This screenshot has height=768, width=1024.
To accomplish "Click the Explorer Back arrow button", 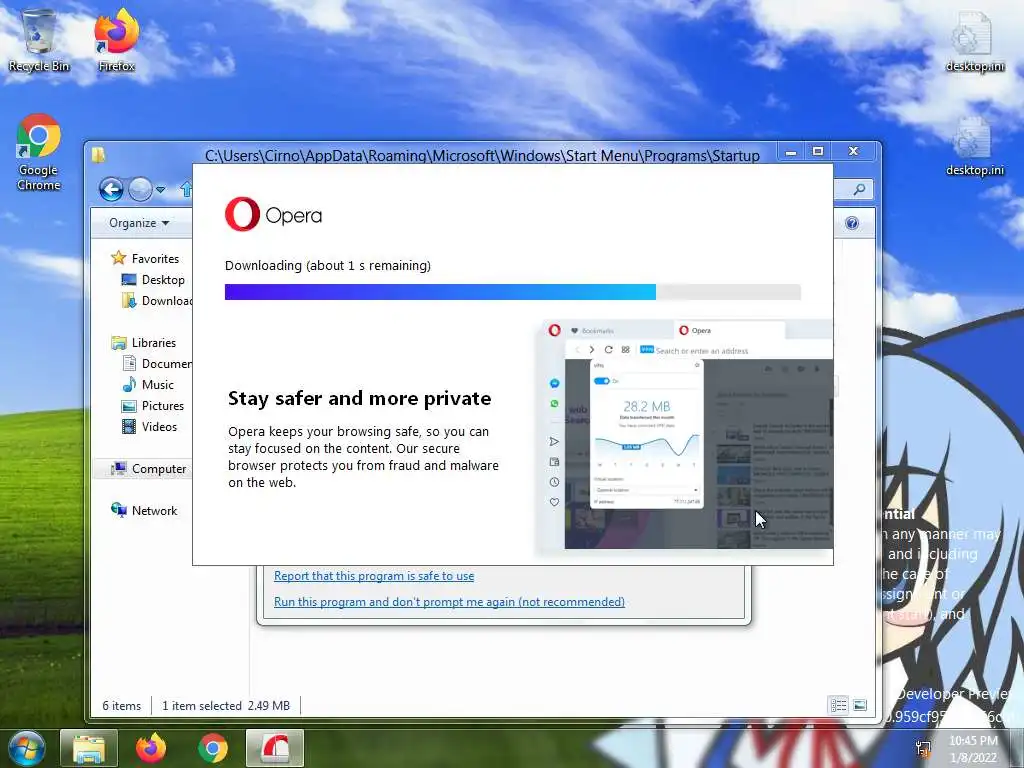I will [x=111, y=190].
